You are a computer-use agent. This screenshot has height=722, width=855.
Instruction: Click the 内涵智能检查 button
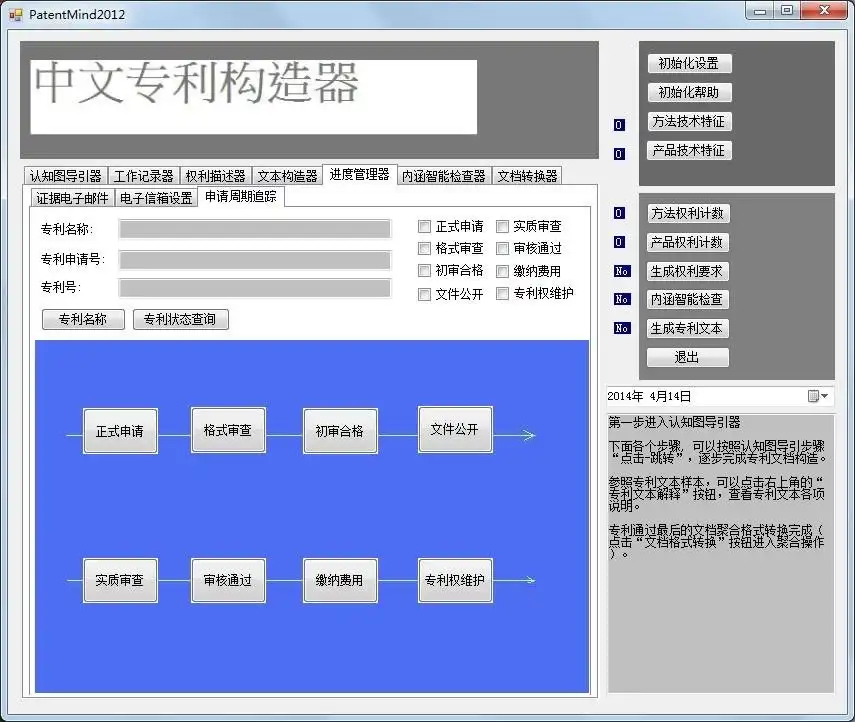click(x=688, y=299)
